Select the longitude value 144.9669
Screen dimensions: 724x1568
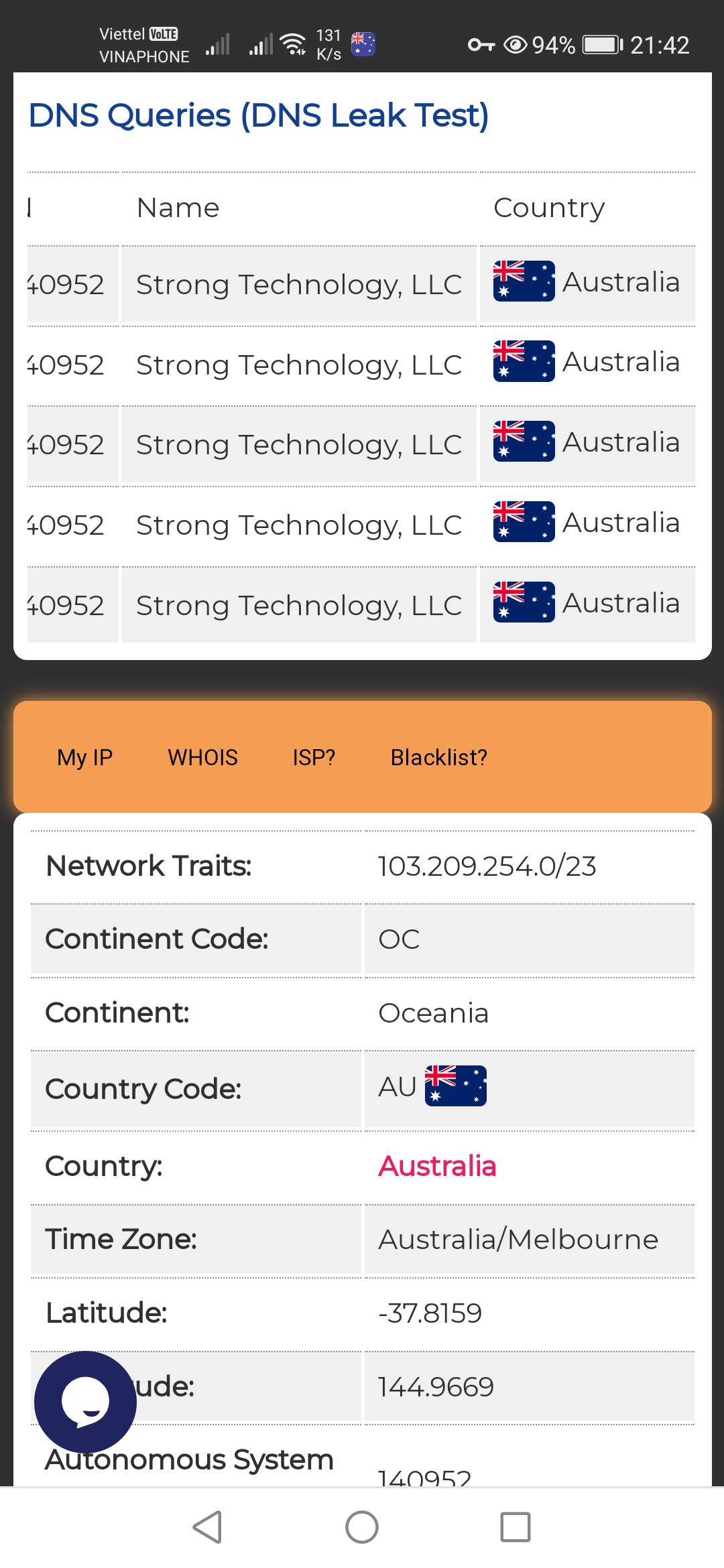click(436, 1386)
